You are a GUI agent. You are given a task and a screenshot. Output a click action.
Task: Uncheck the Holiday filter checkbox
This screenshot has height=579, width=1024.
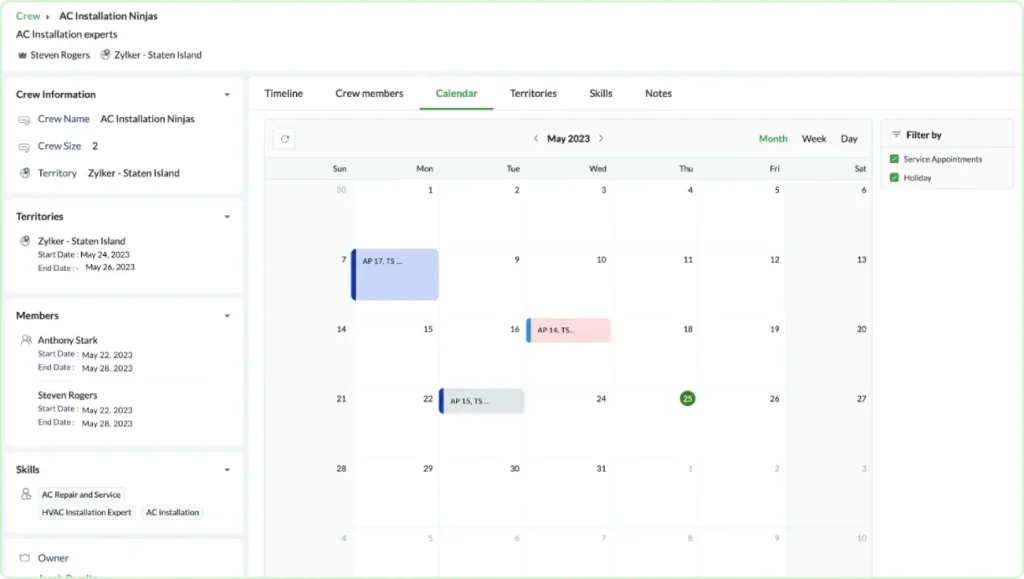pyautogui.click(x=894, y=178)
